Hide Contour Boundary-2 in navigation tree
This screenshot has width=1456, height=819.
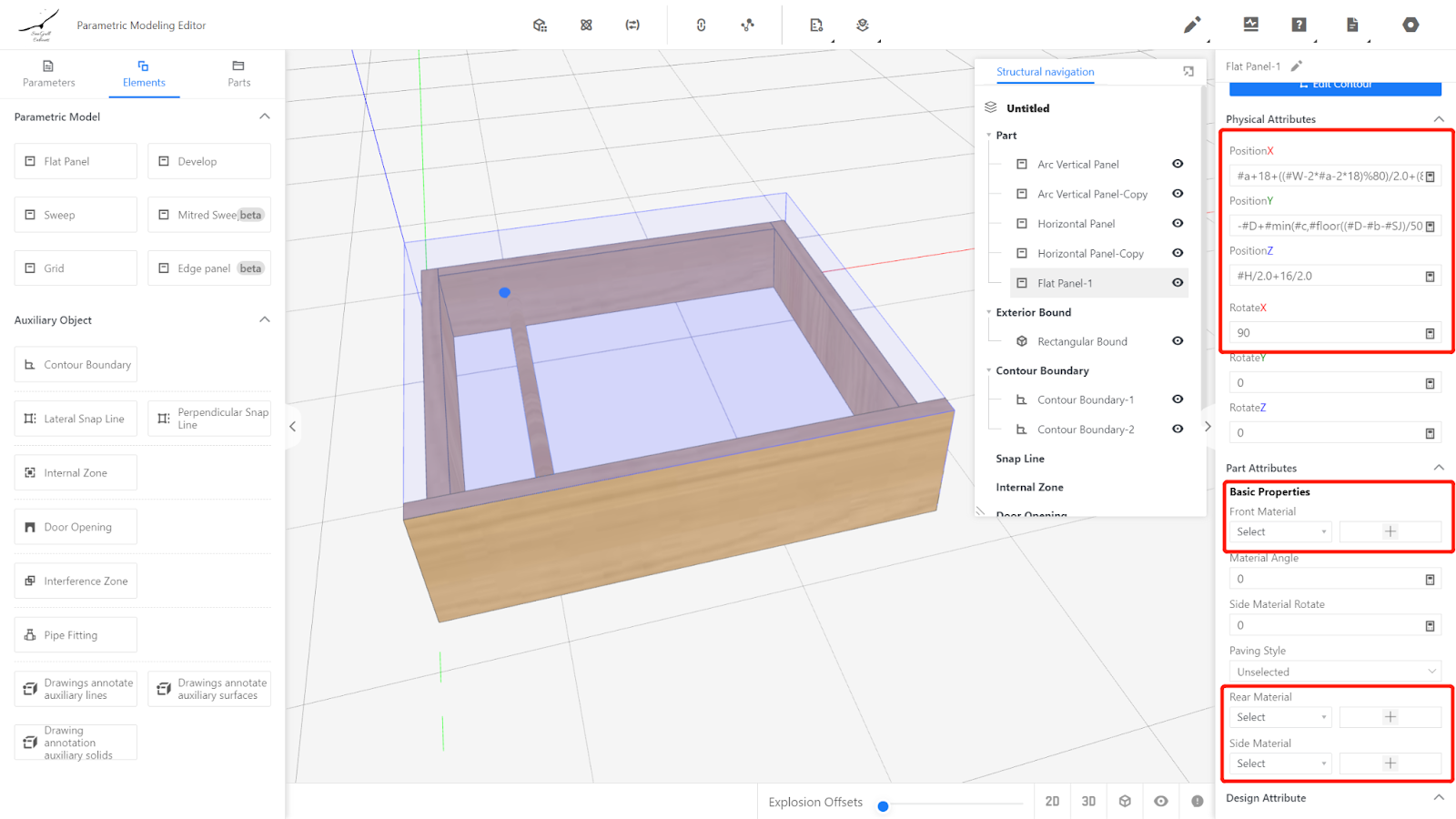1178,429
